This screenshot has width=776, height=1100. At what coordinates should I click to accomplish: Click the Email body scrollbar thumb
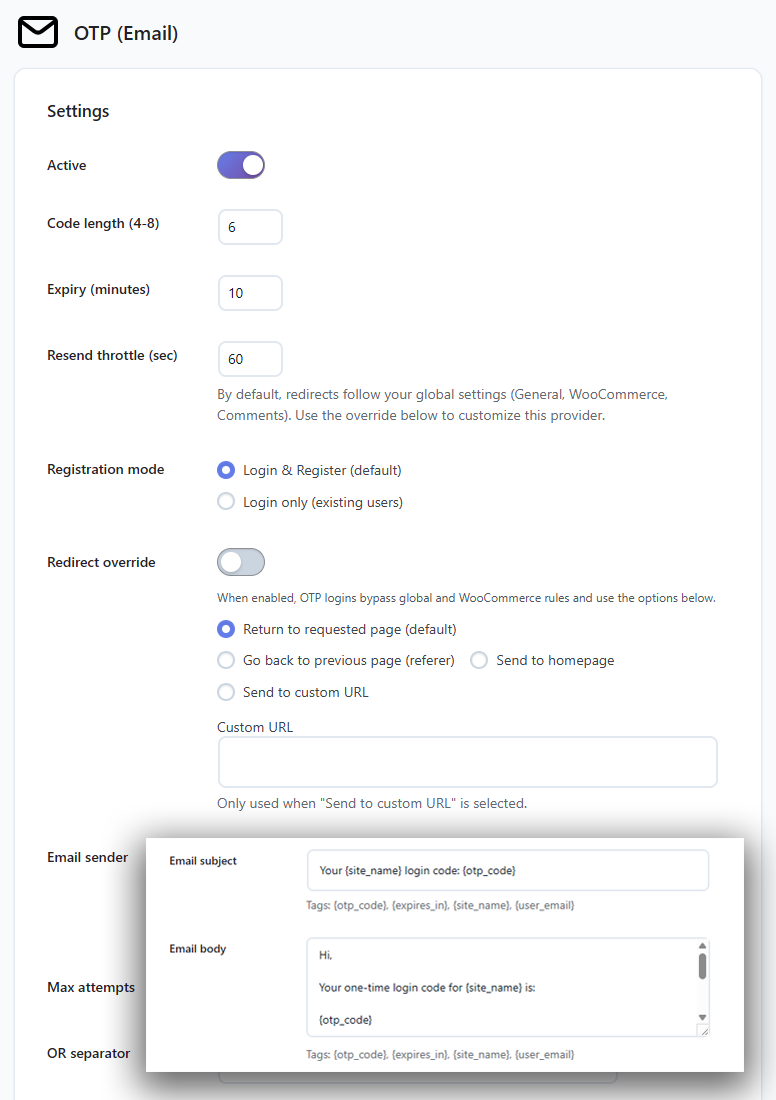[x=702, y=966]
